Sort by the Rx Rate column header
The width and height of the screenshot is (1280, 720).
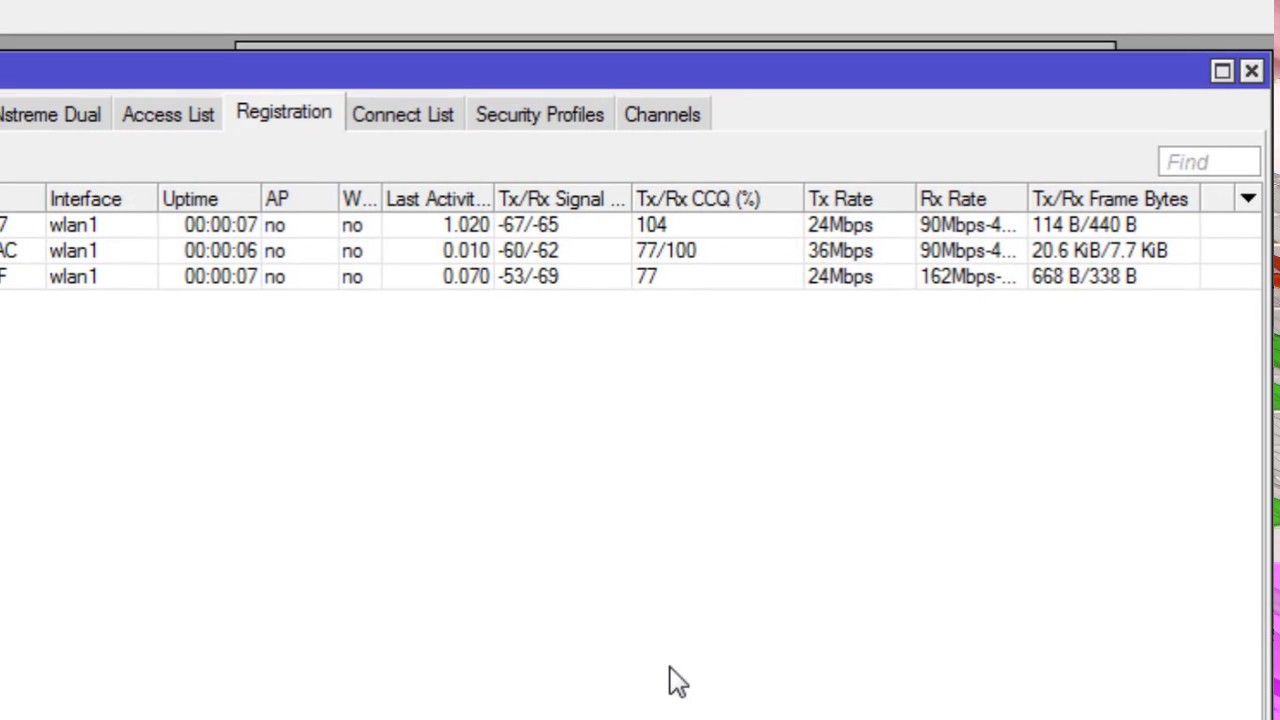click(972, 199)
